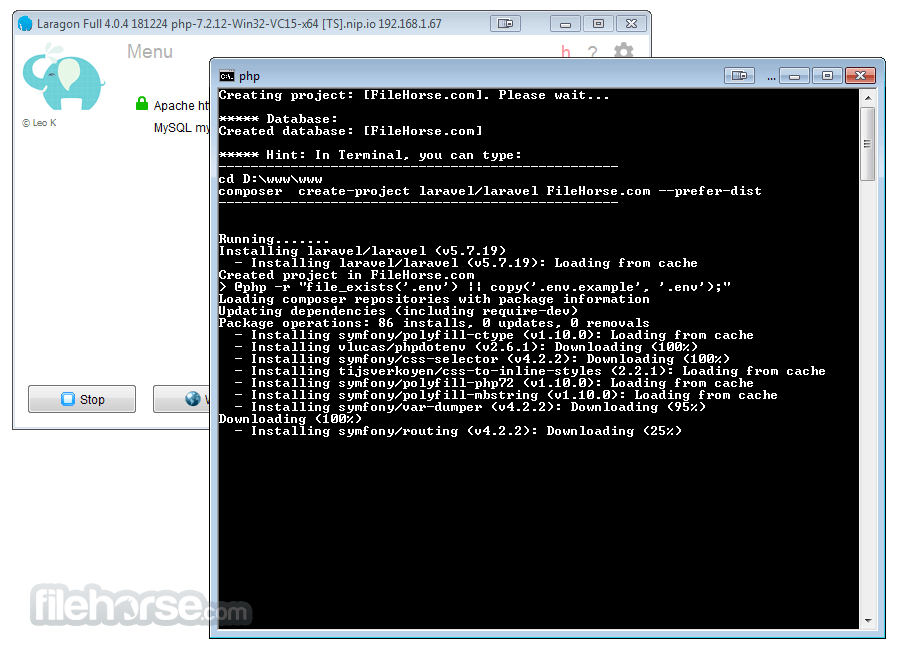Minimize the Laragon window
This screenshot has width=898, height=656.
(565, 23)
